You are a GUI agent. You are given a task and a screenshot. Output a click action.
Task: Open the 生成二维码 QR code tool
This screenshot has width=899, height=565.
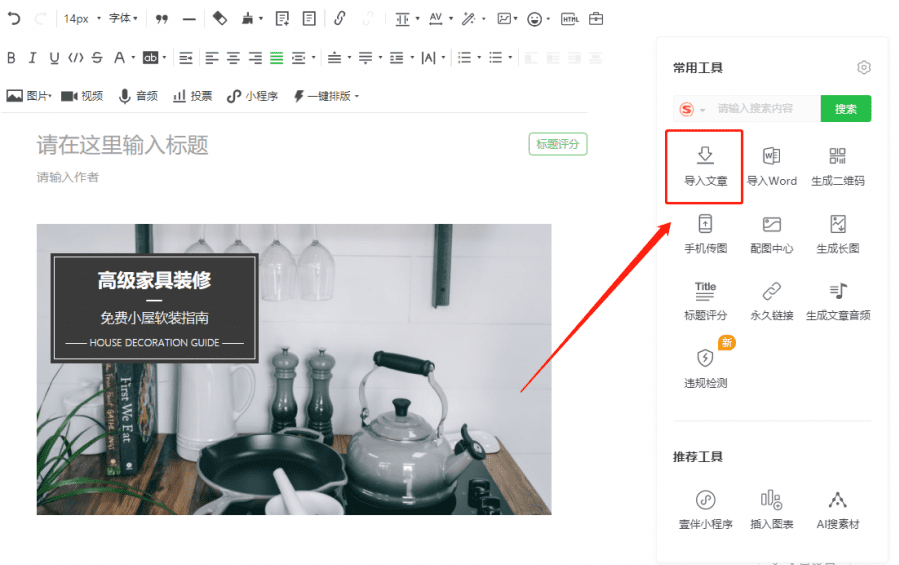(x=838, y=166)
